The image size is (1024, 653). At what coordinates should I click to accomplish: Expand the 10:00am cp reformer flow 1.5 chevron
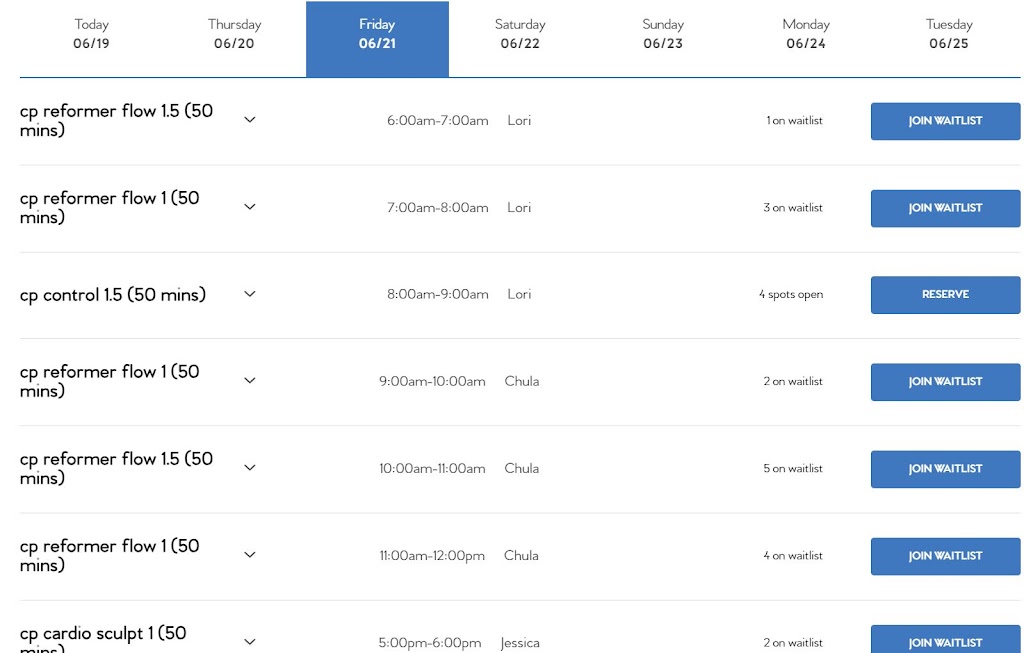pyautogui.click(x=250, y=468)
